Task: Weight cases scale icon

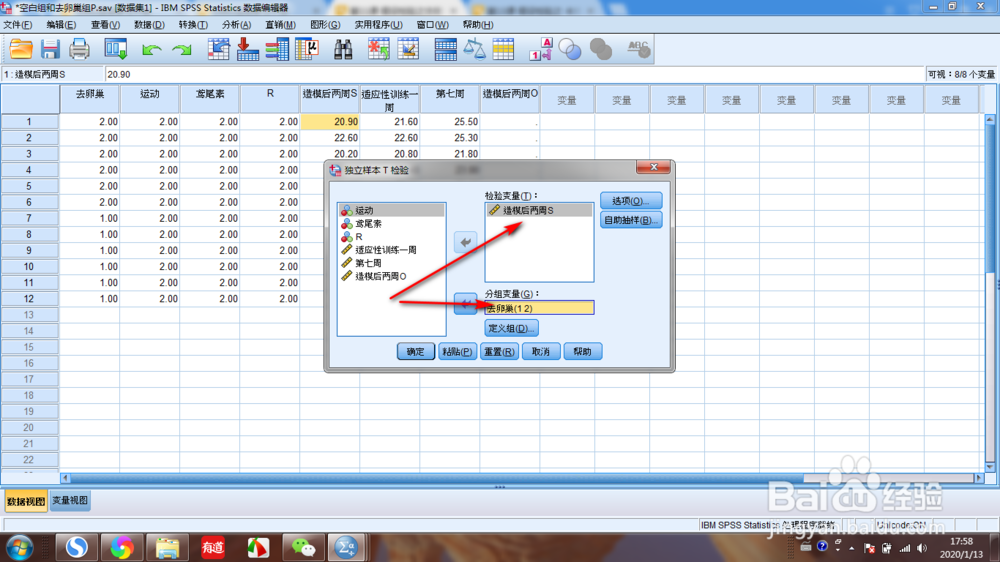Action: click(474, 49)
